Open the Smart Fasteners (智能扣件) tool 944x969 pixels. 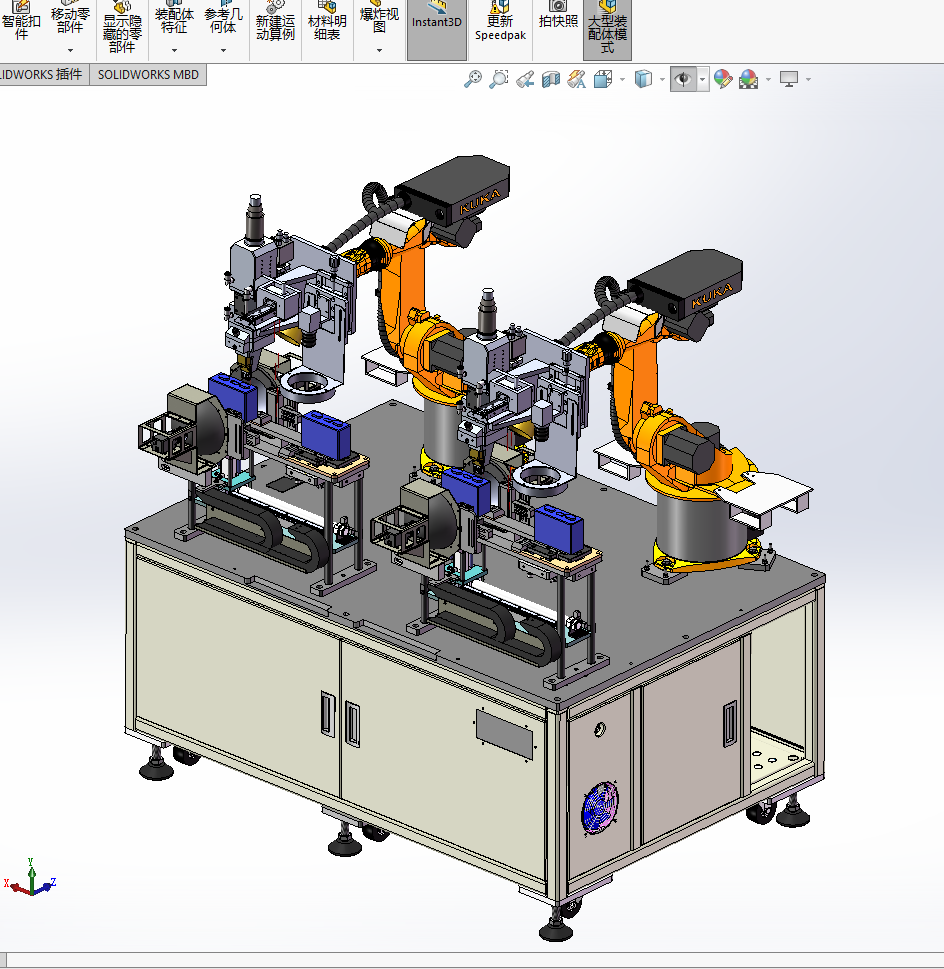[21, 20]
